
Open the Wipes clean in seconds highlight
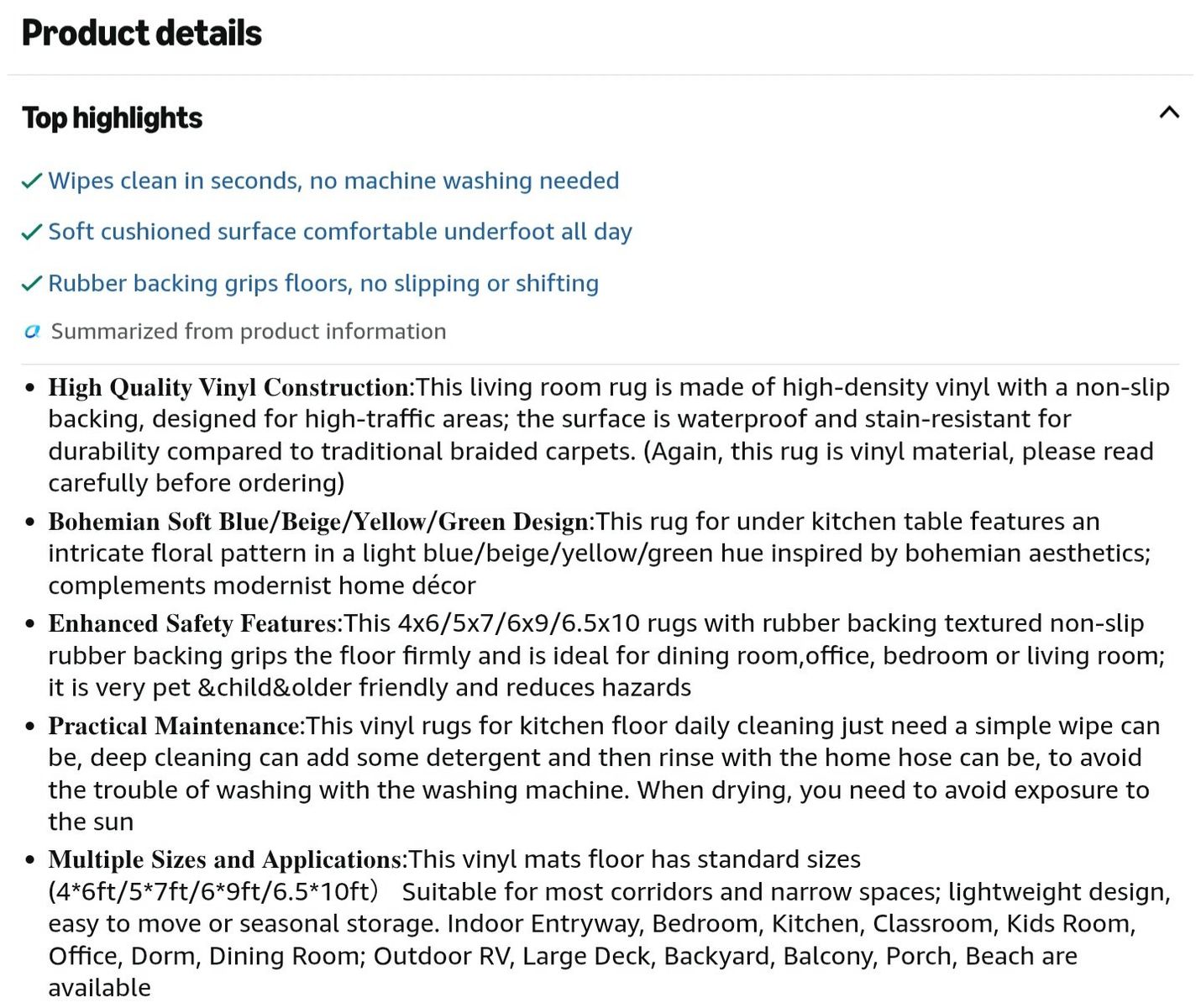pyautogui.click(x=333, y=181)
